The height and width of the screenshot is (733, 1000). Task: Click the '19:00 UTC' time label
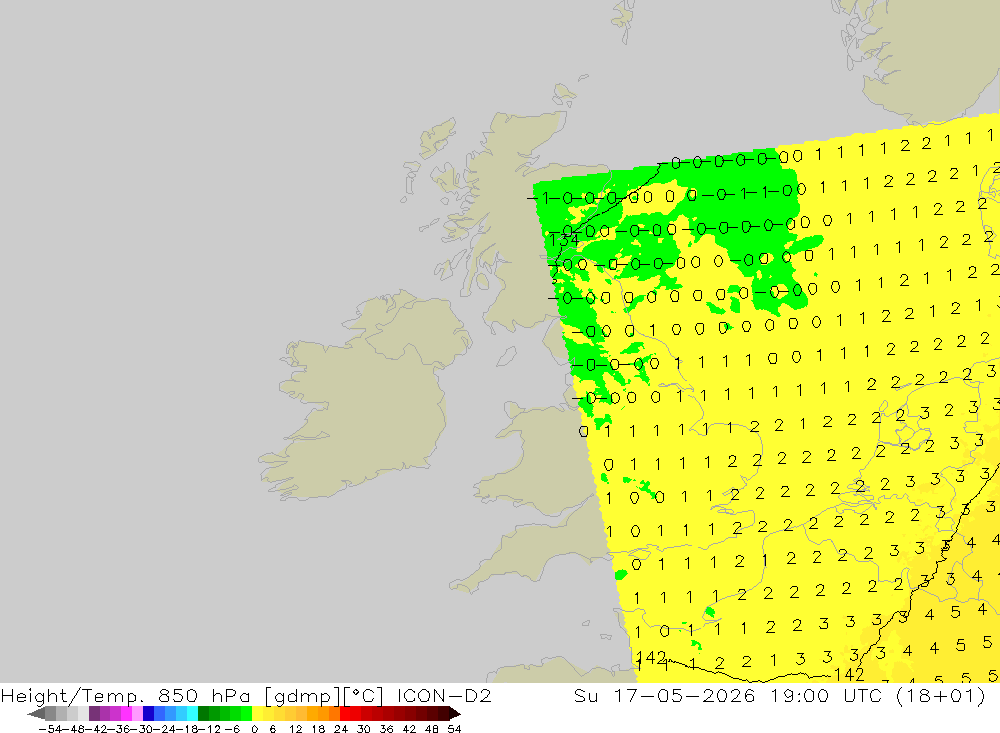point(828,695)
